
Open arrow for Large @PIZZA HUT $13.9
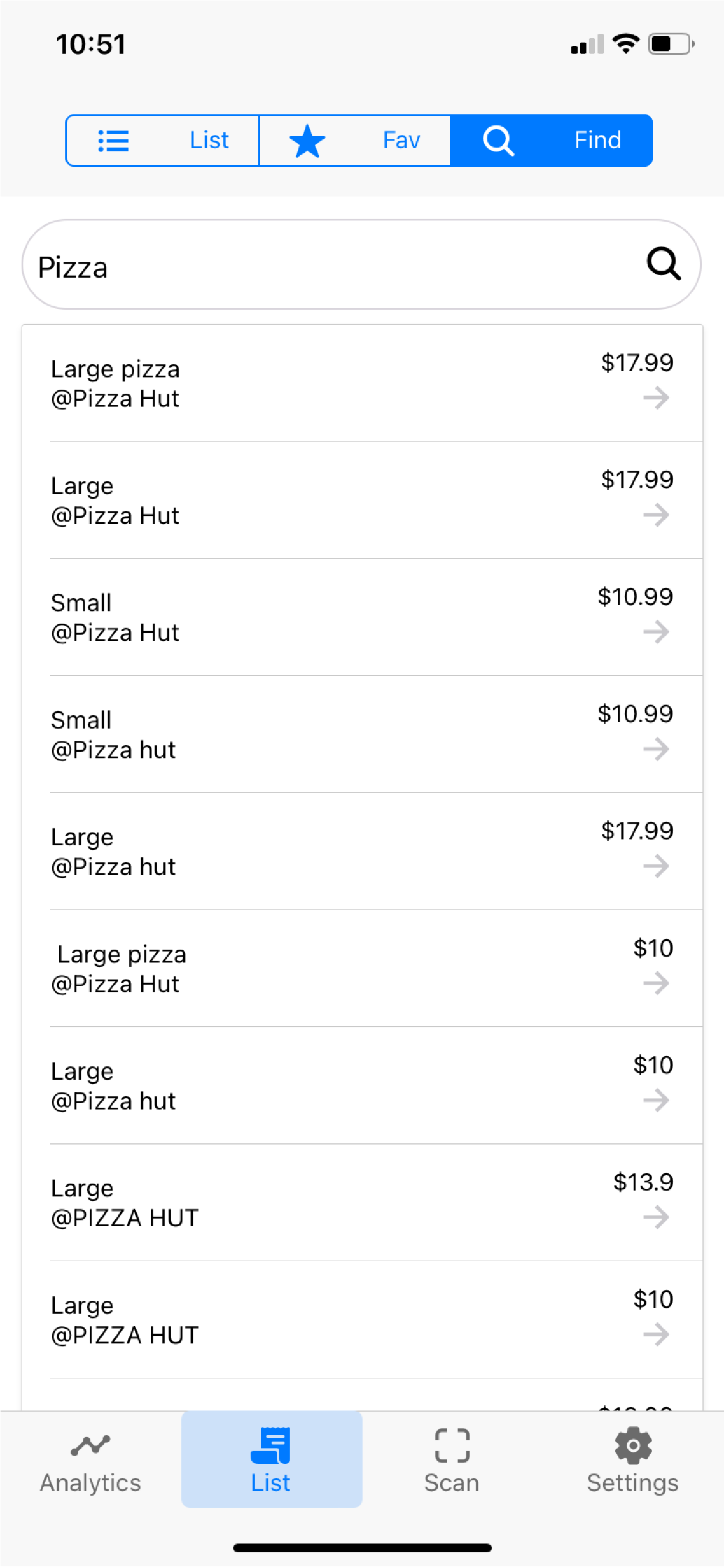(x=656, y=1218)
